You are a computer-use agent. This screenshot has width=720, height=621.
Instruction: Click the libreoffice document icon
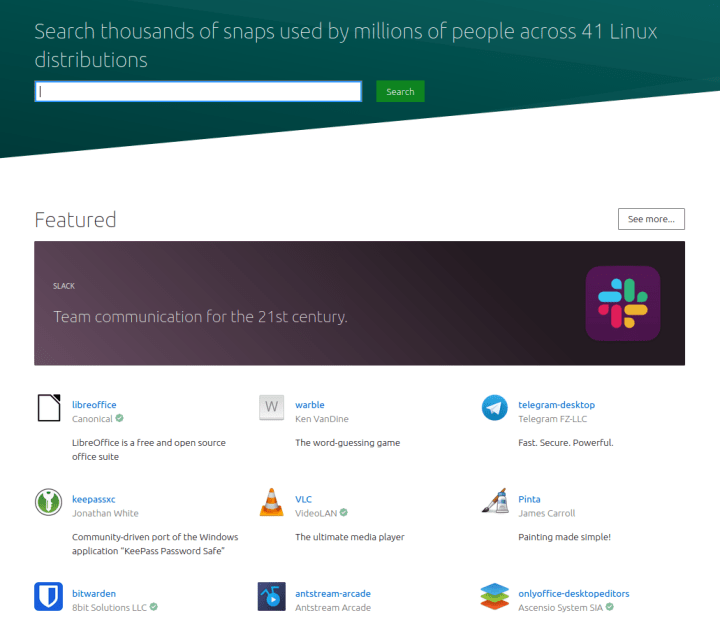tap(49, 407)
